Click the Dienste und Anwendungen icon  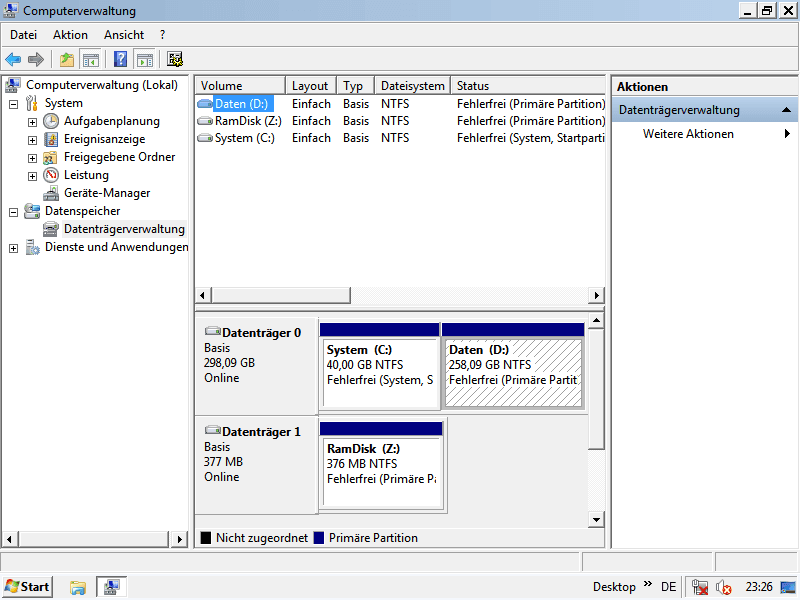pos(32,247)
